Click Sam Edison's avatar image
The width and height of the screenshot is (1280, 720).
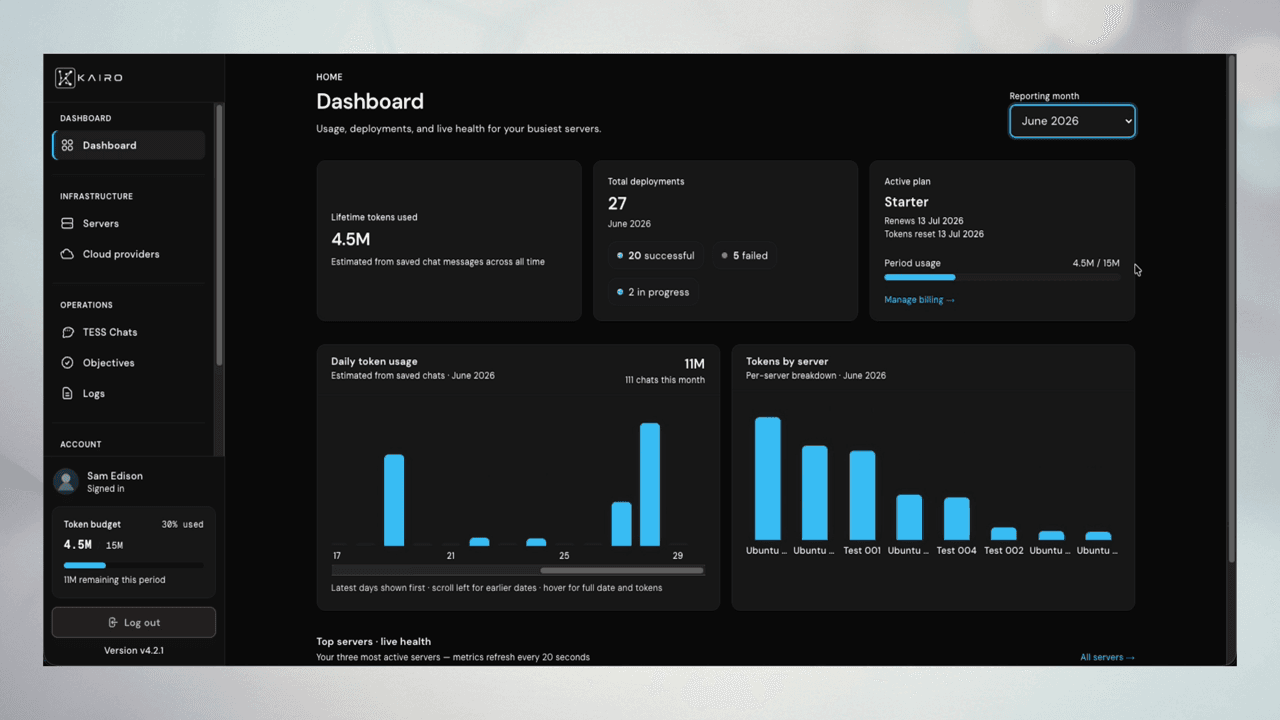point(66,482)
